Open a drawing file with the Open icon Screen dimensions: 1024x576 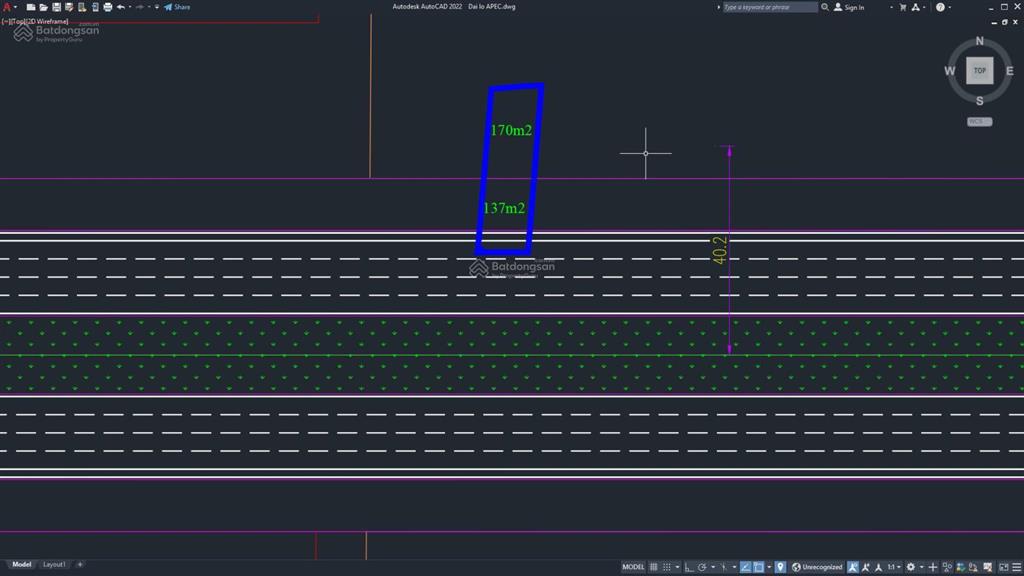point(44,6)
